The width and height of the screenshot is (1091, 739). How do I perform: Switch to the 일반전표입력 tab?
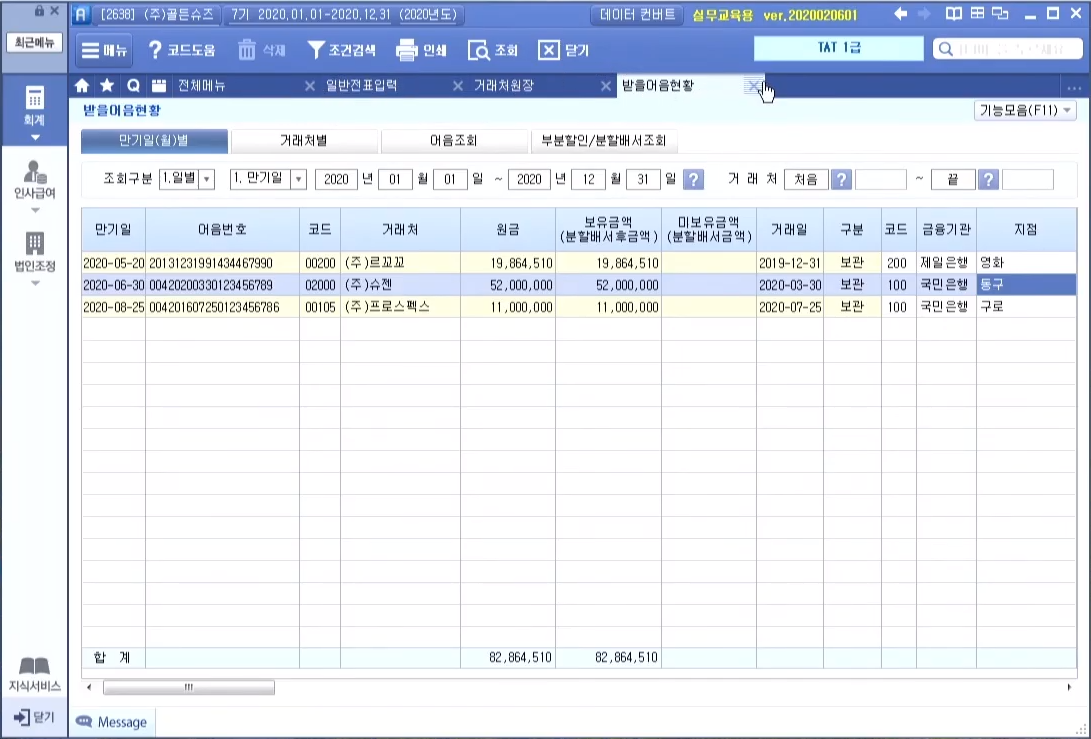pyautogui.click(x=361, y=86)
